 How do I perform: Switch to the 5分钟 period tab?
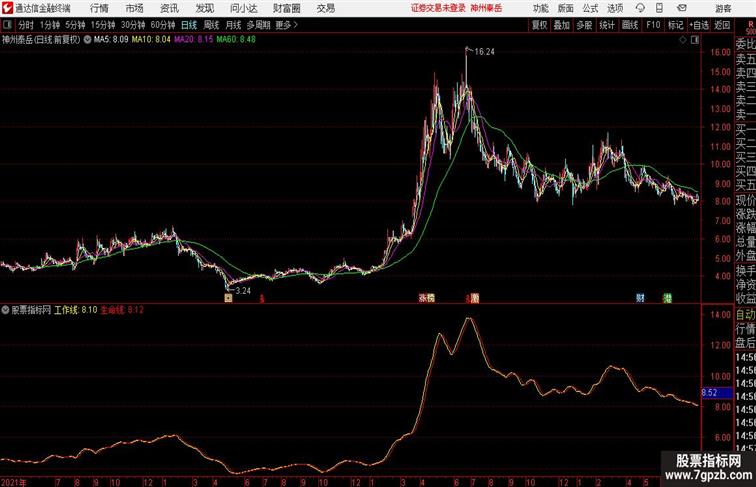[75, 25]
